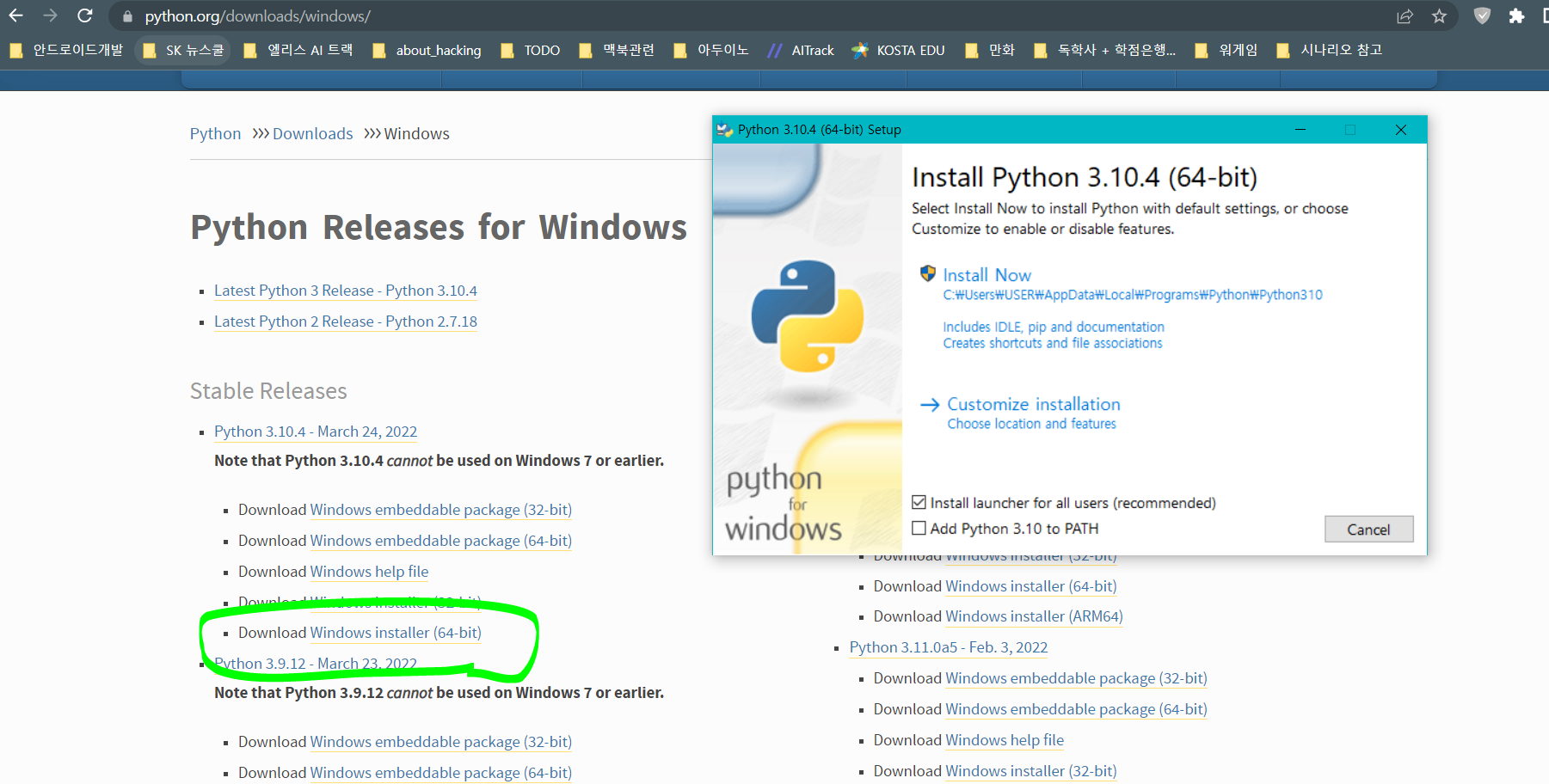Open the 워게임 bookmark folder
1549x784 pixels.
point(1226,50)
